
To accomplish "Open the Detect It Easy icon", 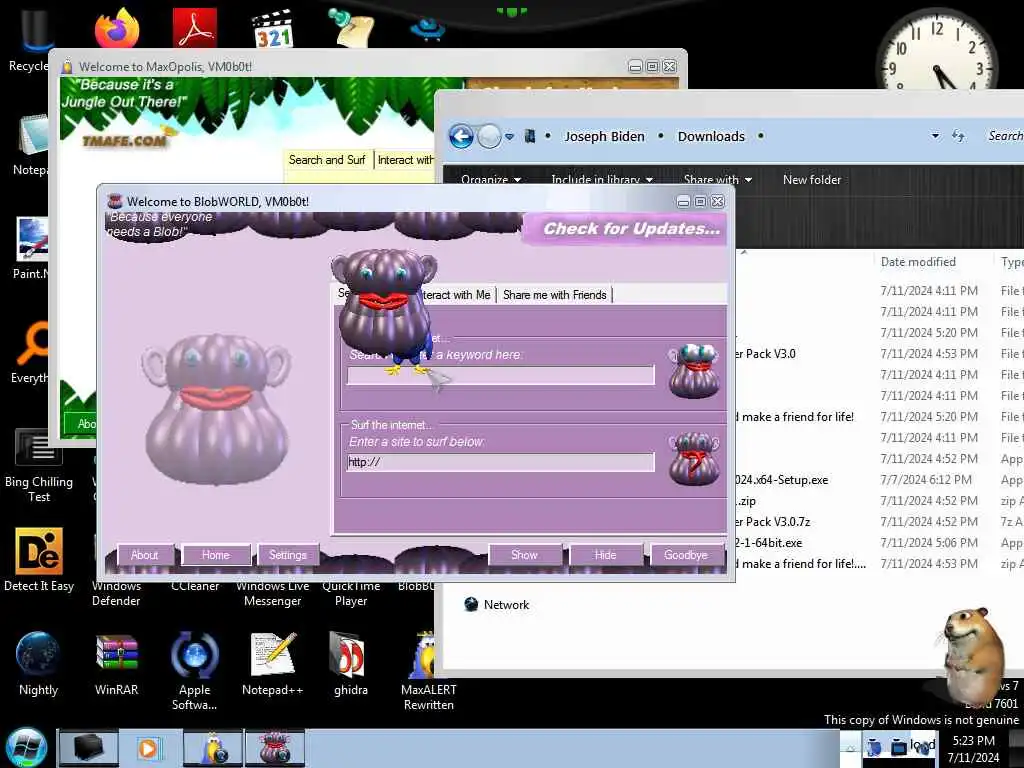I will click(39, 560).
